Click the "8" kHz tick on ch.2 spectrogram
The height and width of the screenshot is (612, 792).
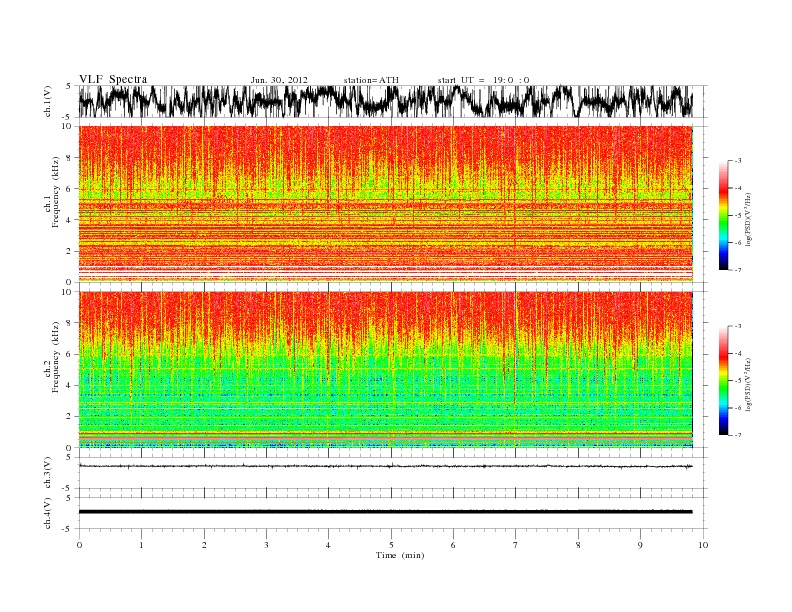click(69, 323)
